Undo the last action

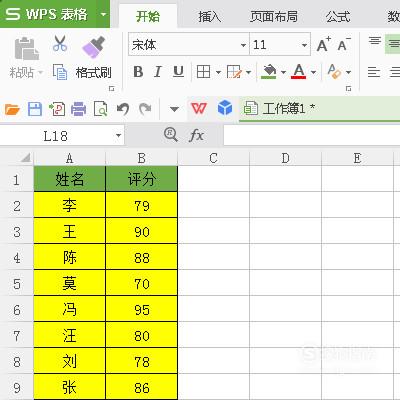point(123,109)
